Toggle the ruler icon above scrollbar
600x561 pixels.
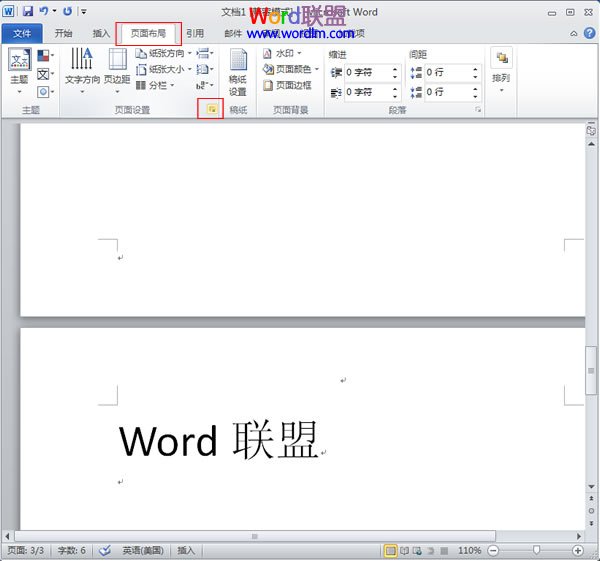click(591, 130)
